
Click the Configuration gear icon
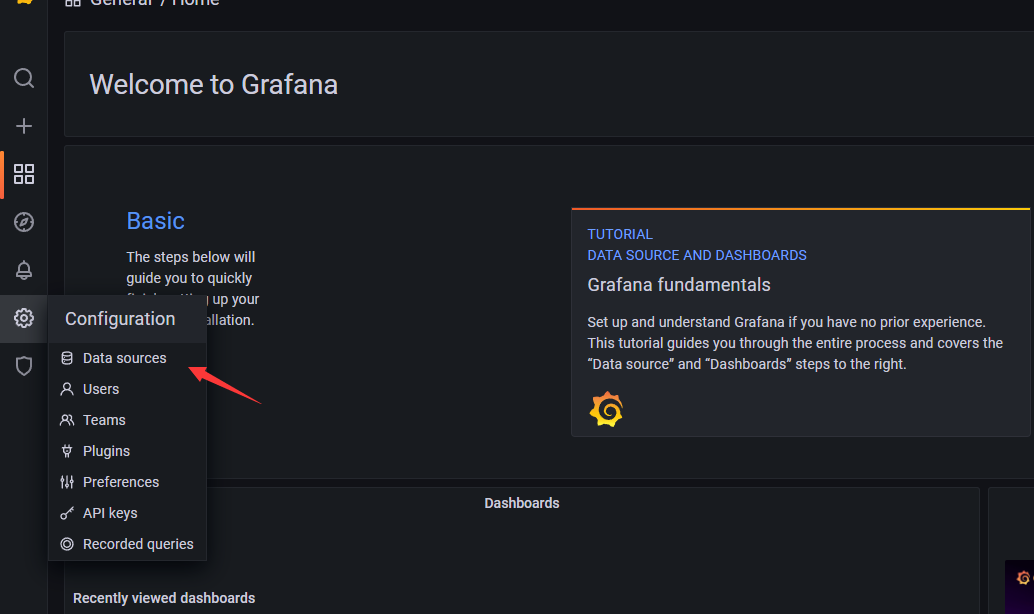(24, 318)
